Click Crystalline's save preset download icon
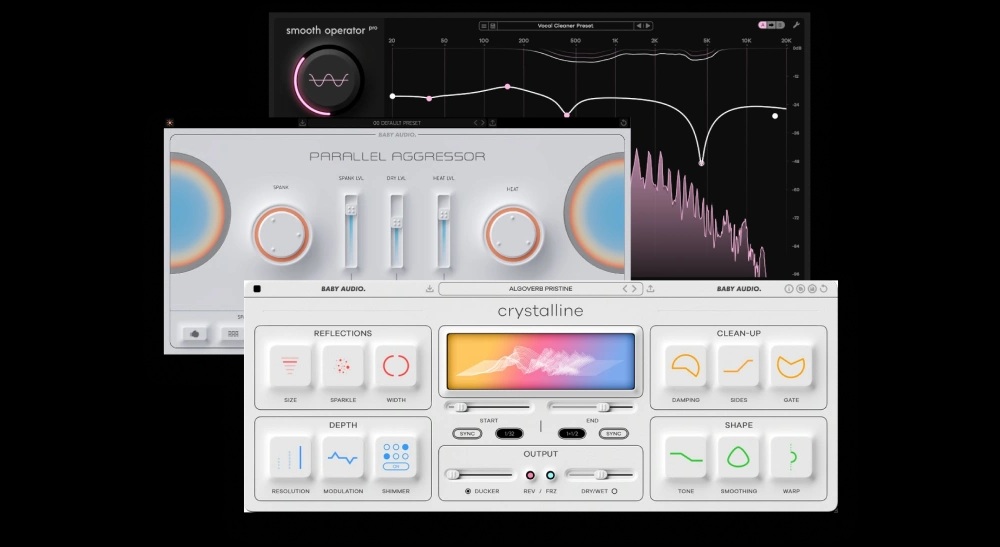The width and height of the screenshot is (1000, 547). [x=429, y=289]
